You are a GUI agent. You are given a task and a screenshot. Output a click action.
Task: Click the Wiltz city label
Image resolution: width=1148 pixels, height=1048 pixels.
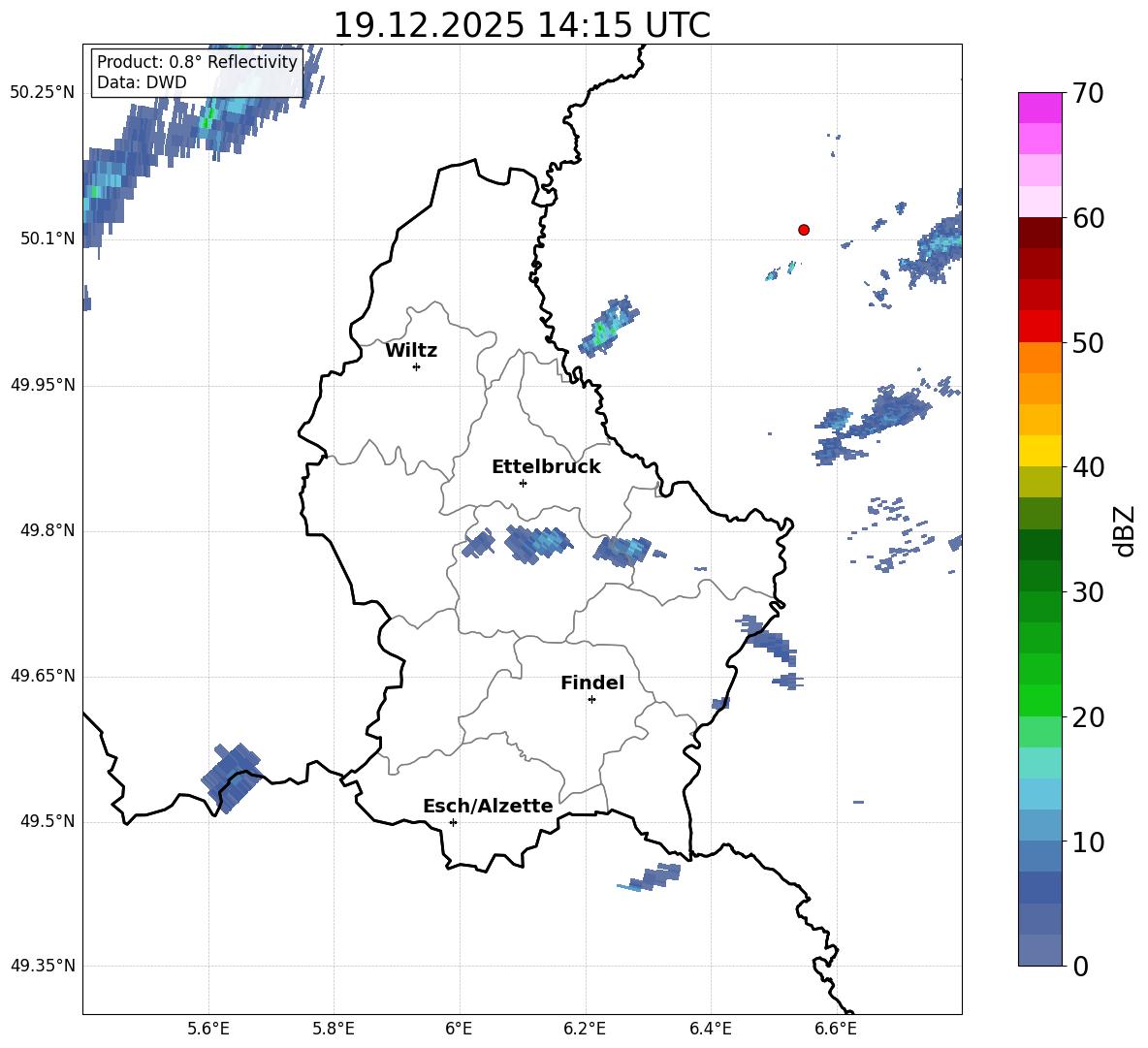click(x=411, y=350)
